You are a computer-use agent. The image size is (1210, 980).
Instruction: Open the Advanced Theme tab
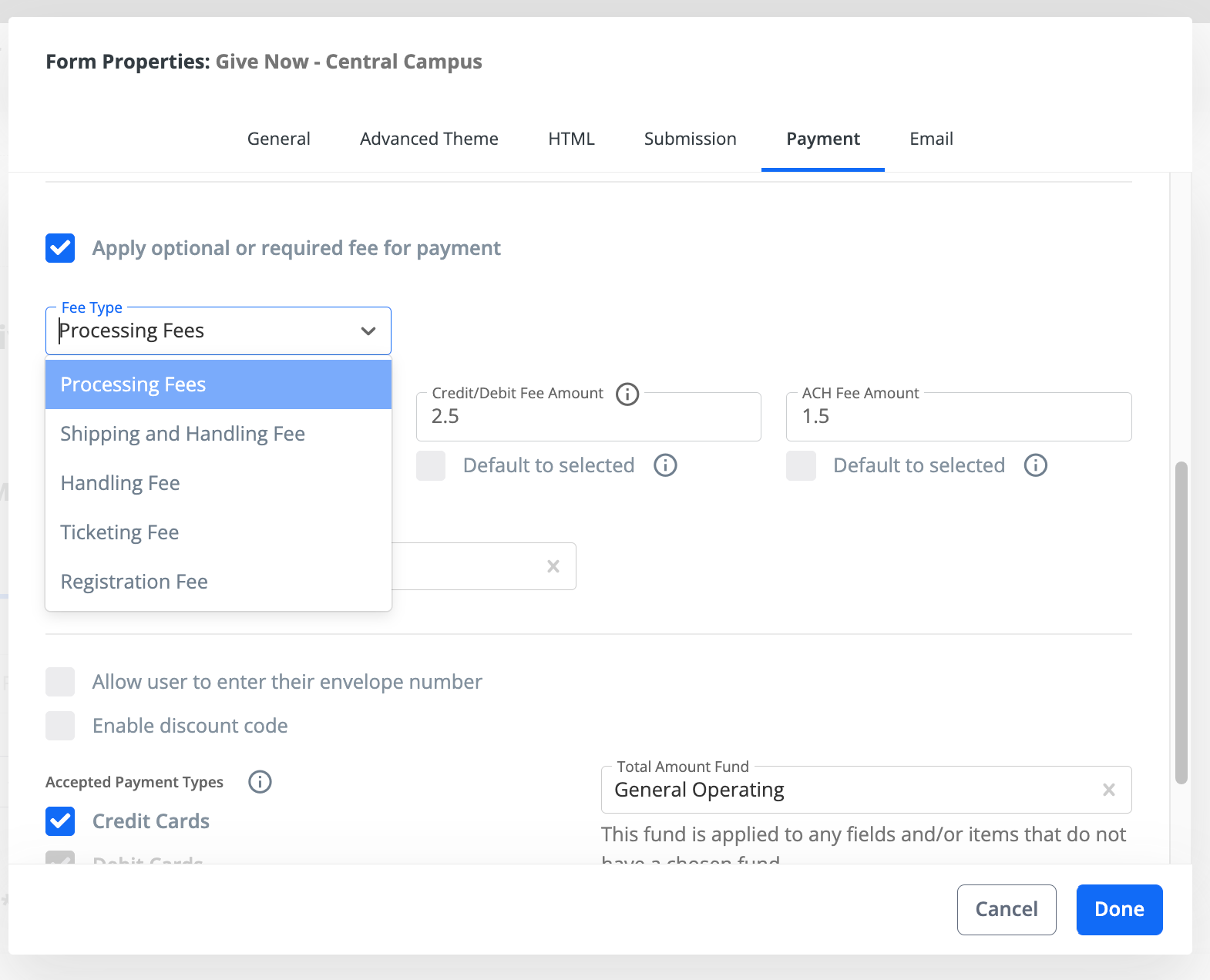(x=429, y=139)
